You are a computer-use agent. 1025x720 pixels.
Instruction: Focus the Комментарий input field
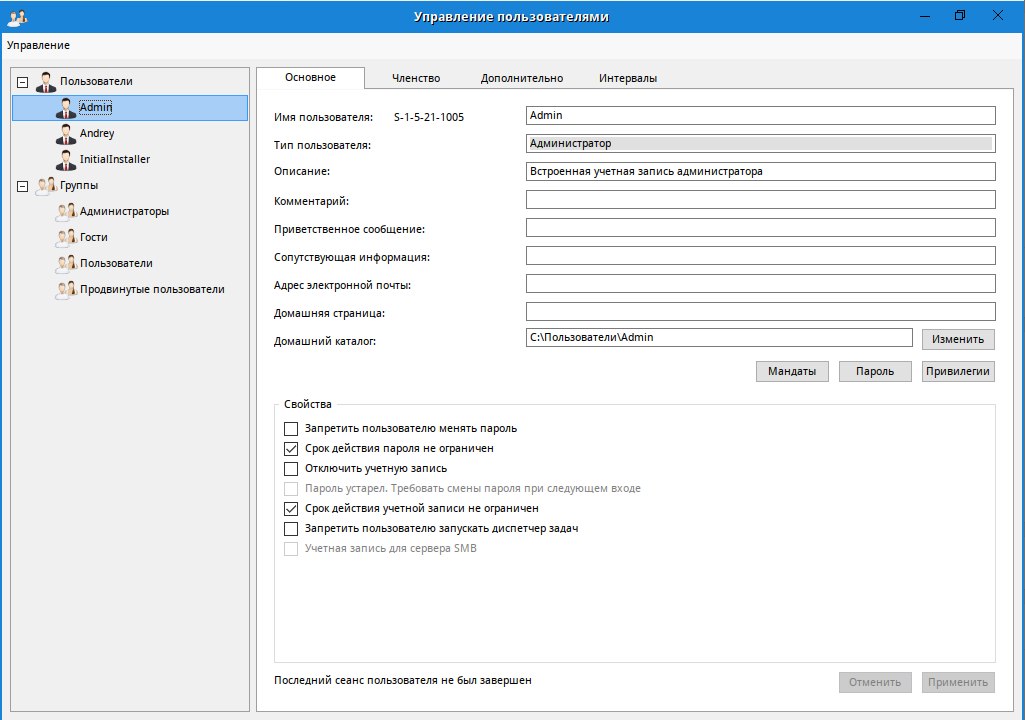tap(760, 200)
